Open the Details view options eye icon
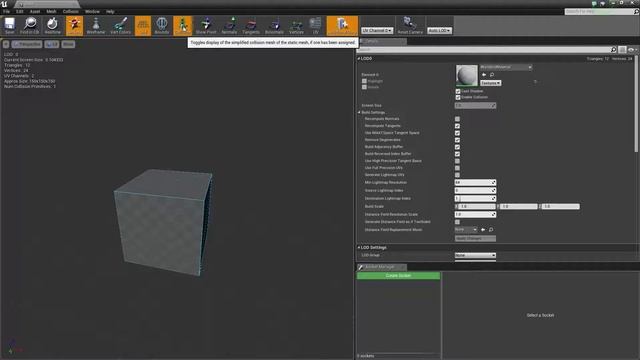The height and width of the screenshot is (360, 640). 632,50
